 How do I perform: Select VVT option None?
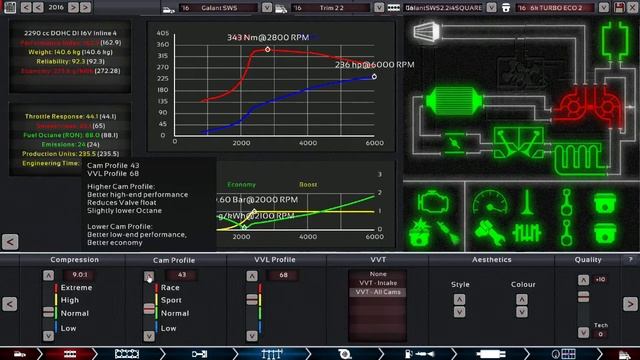click(x=378, y=274)
